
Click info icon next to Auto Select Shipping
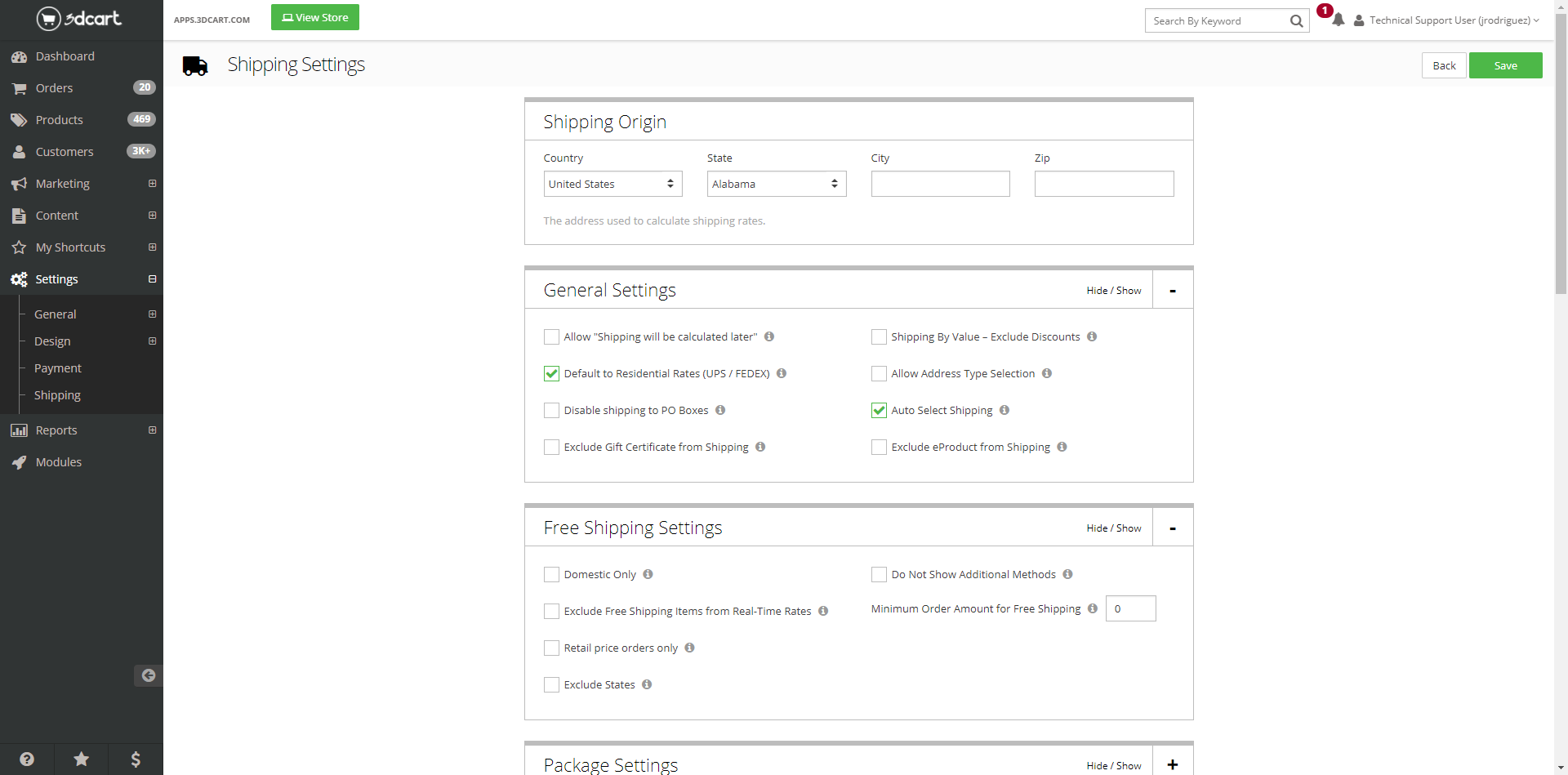[x=1004, y=410]
